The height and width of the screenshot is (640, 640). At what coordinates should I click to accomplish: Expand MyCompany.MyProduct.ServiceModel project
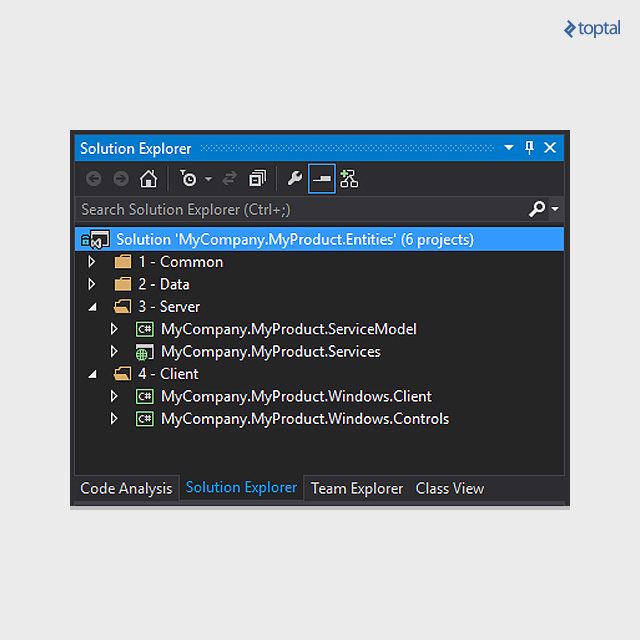pos(114,329)
